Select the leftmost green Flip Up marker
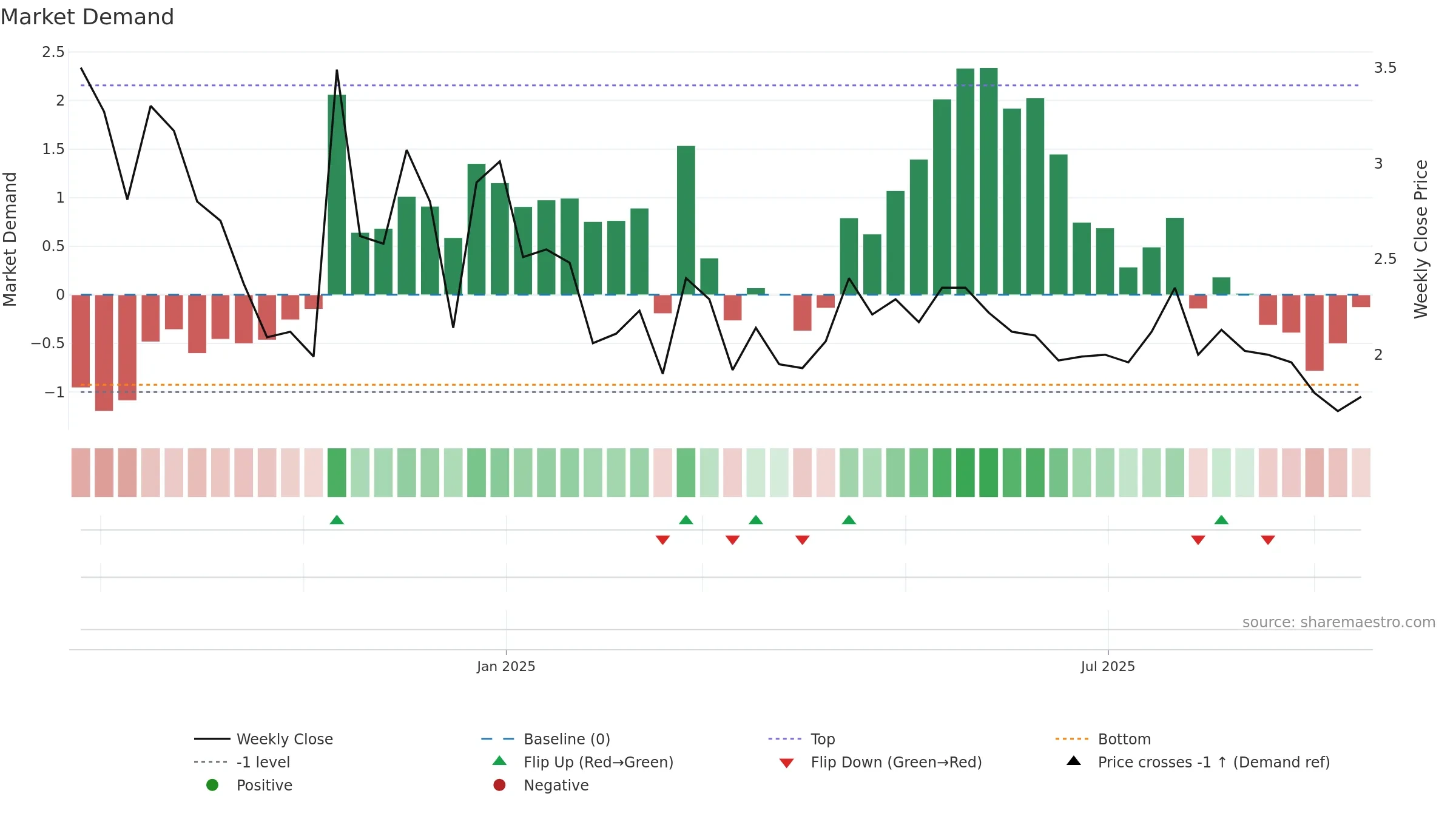The image size is (1456, 819). (337, 520)
